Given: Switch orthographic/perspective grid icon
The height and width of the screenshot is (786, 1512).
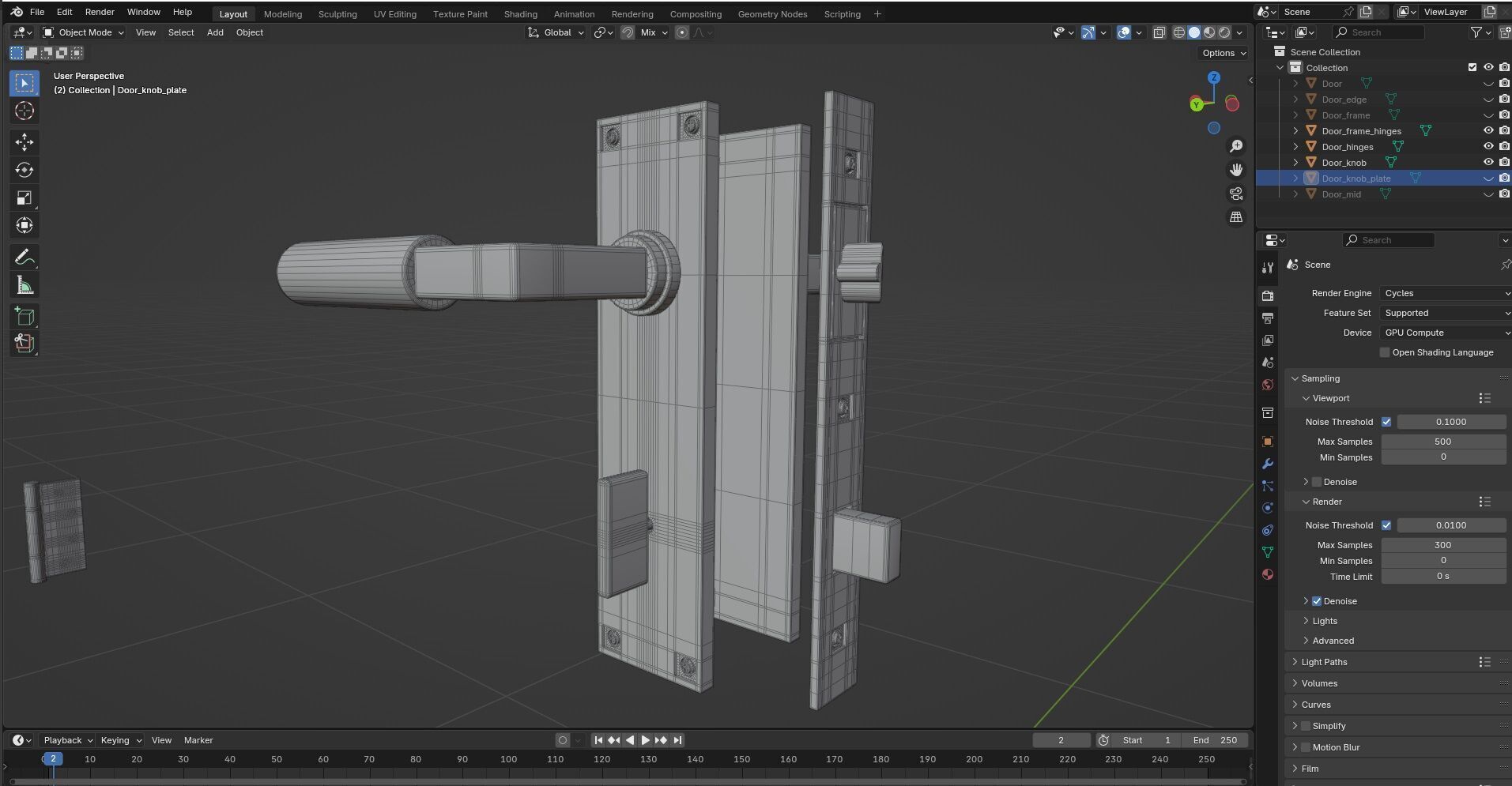Looking at the screenshot, I should 1236,217.
